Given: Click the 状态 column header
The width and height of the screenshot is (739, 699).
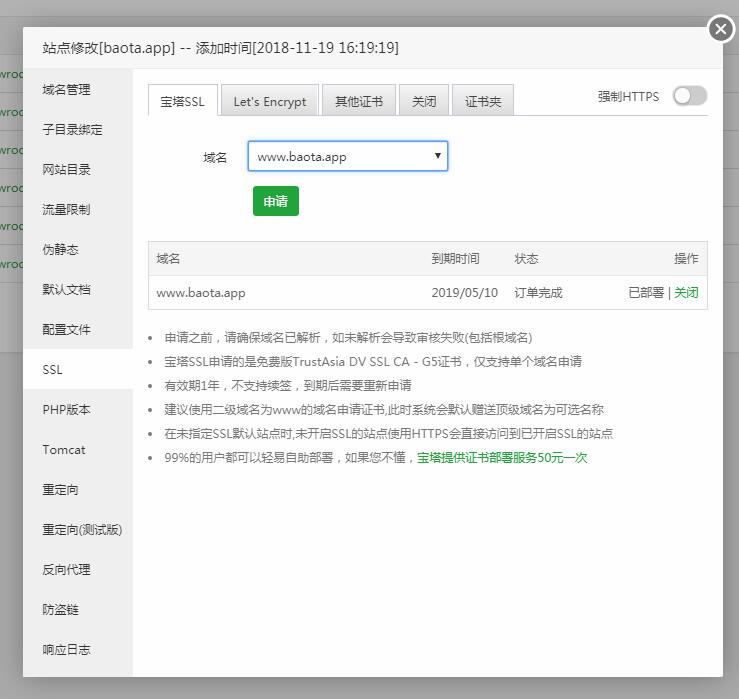Looking at the screenshot, I should click(x=526, y=258).
